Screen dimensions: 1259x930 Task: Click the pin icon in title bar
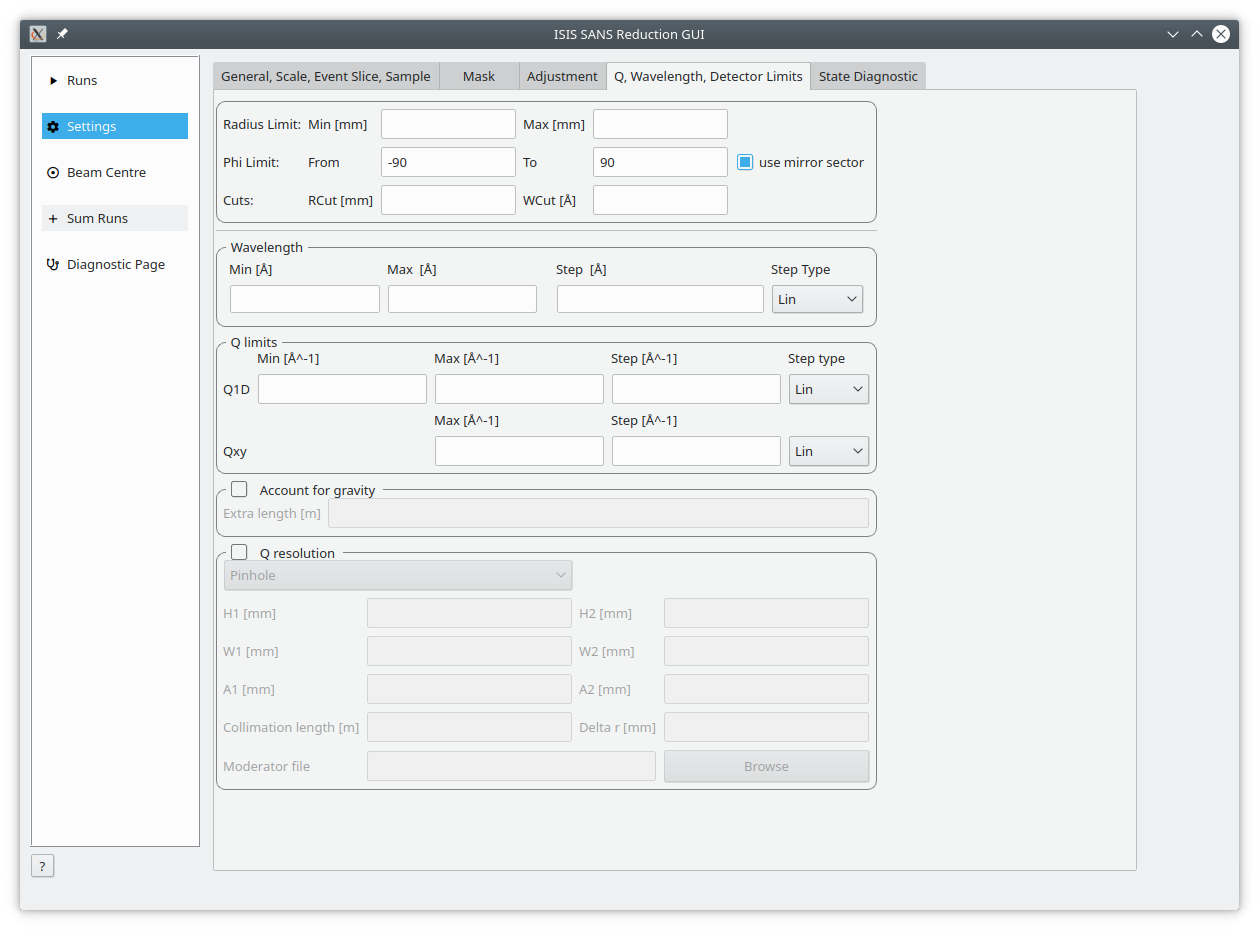click(x=62, y=34)
